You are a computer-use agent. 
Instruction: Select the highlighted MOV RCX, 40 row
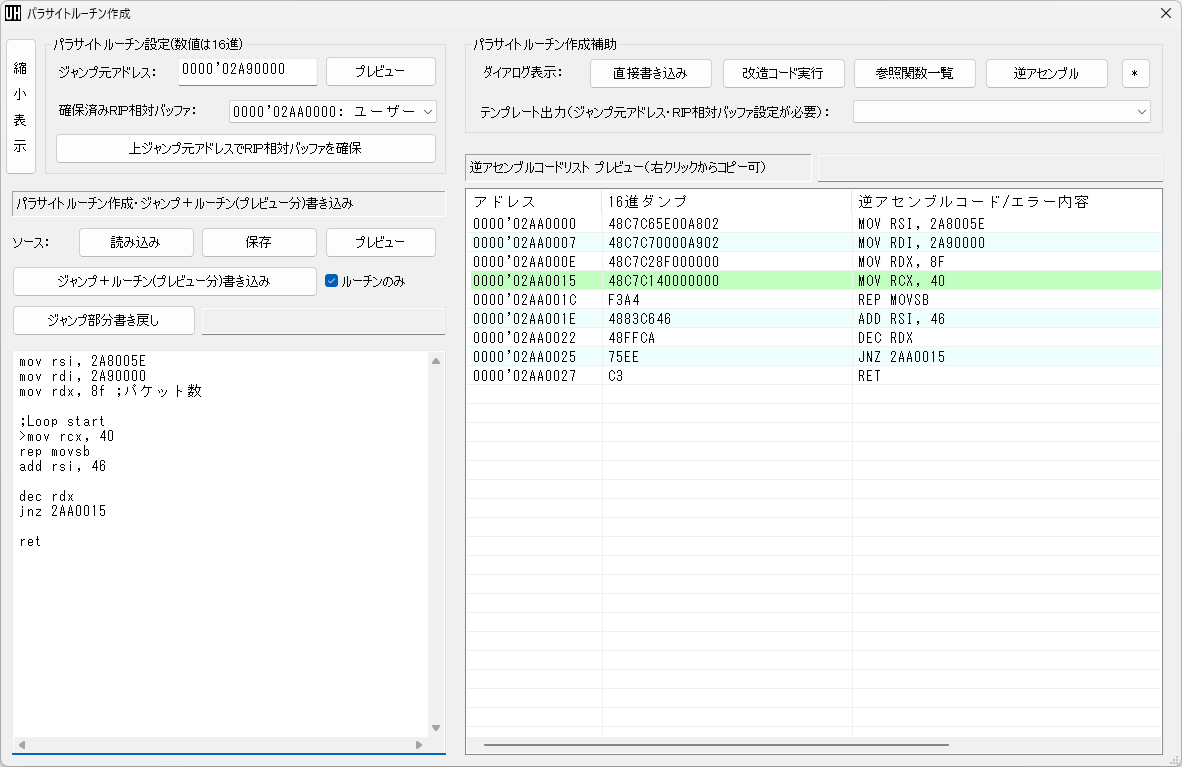click(813, 281)
